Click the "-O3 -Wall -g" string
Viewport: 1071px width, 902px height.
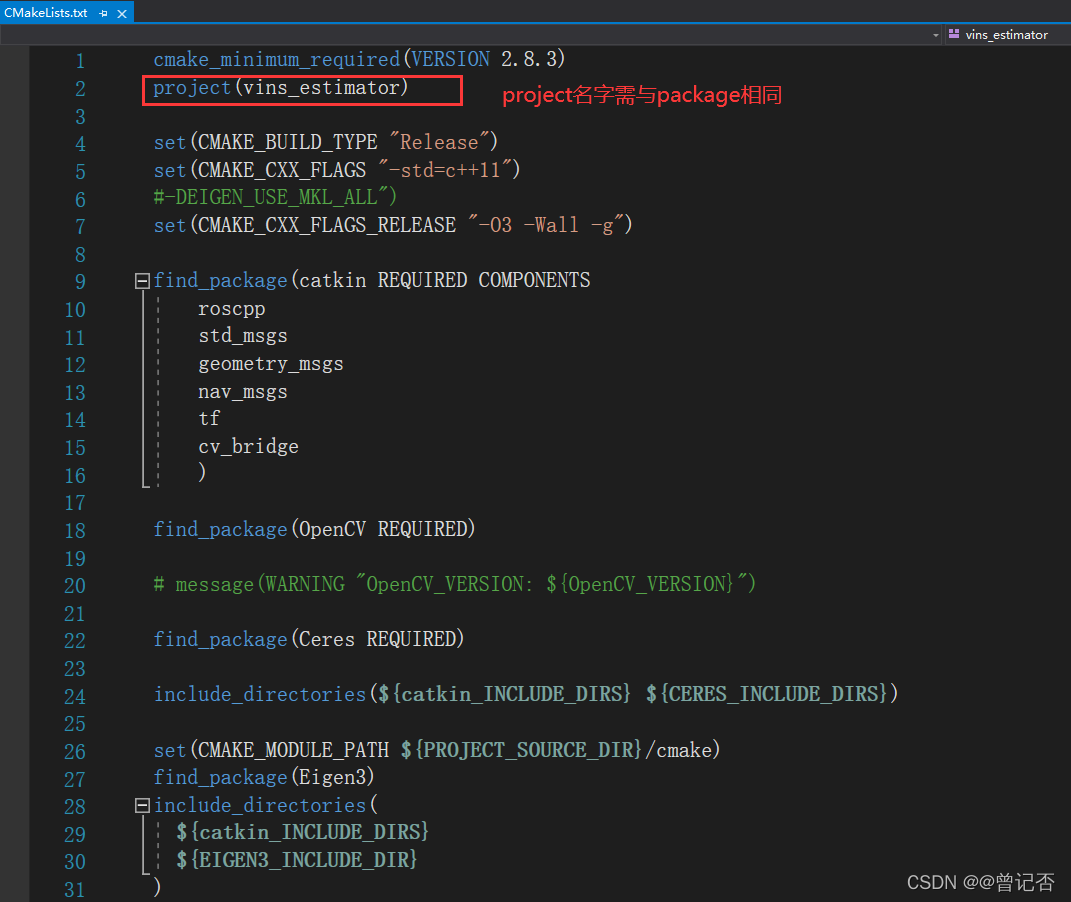point(546,225)
